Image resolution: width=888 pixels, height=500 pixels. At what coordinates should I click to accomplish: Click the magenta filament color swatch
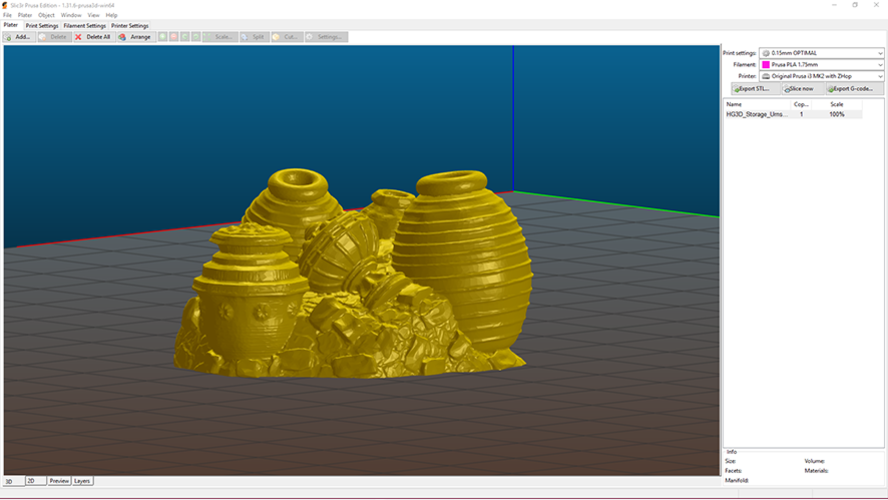tap(766, 65)
